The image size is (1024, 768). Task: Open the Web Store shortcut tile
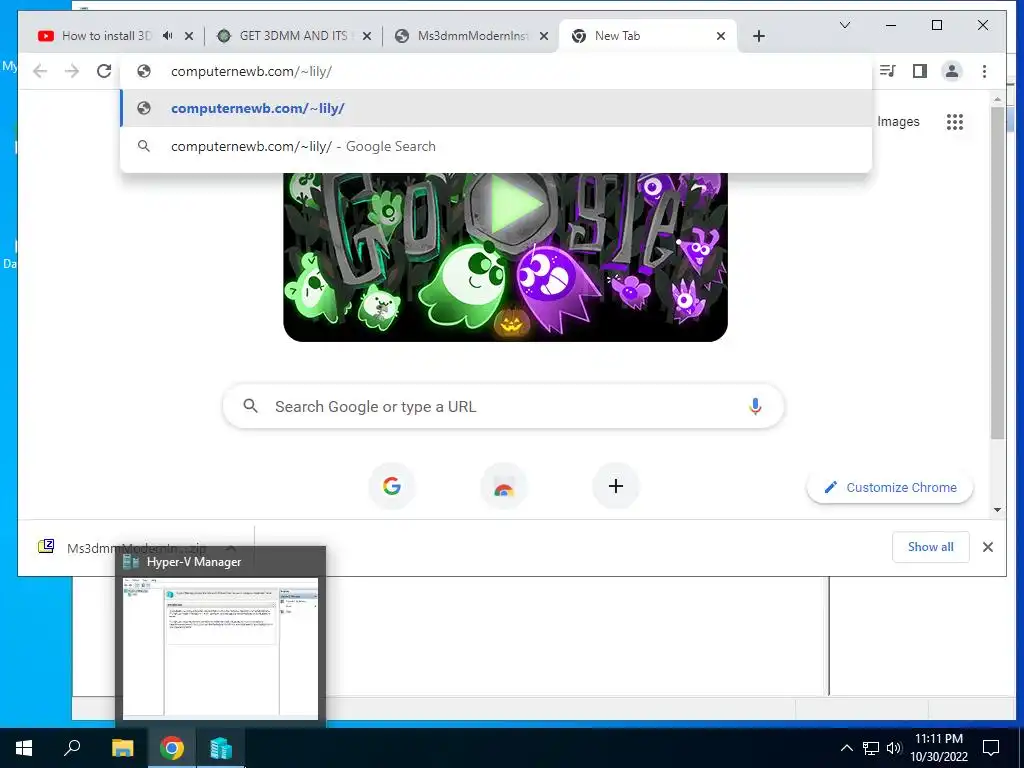(x=504, y=486)
